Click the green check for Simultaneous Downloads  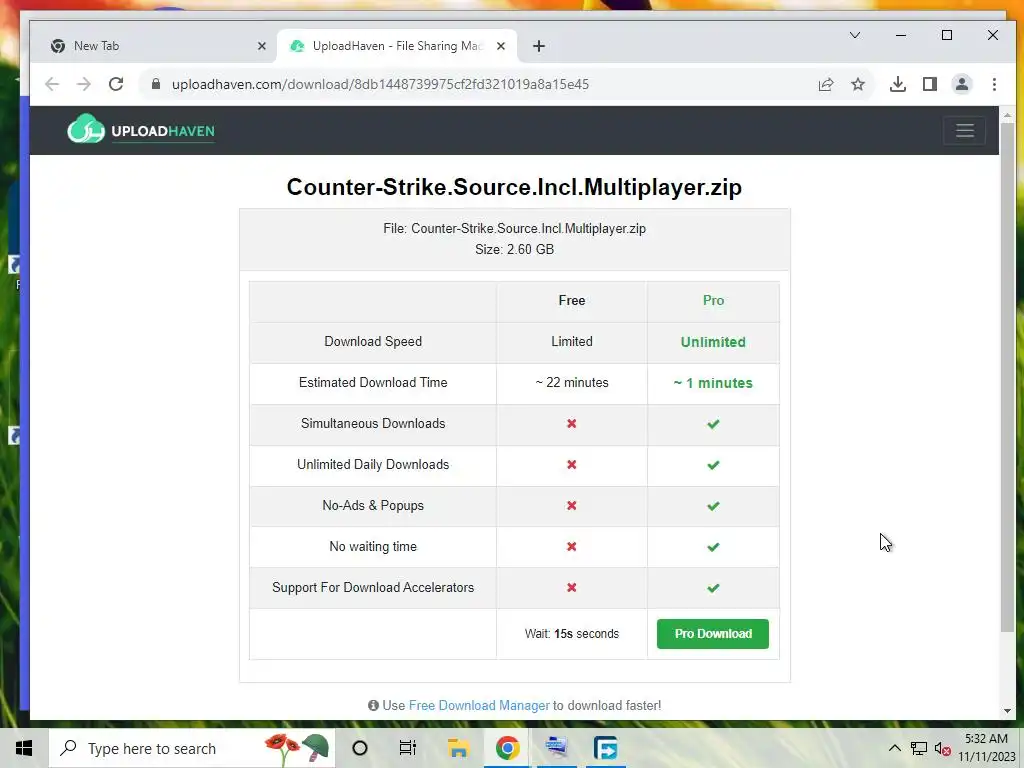[713, 424]
